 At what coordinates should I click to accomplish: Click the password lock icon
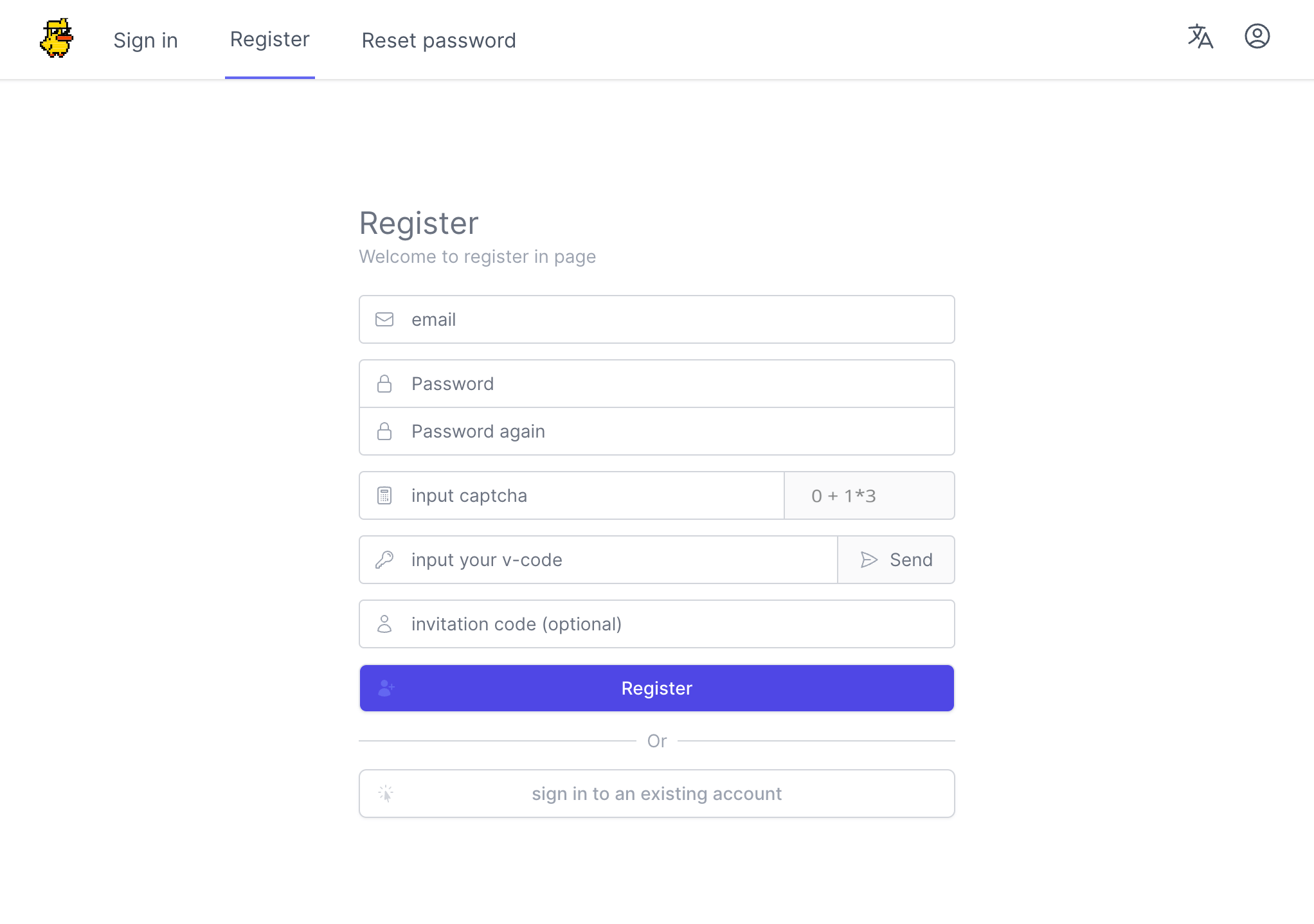coord(384,383)
